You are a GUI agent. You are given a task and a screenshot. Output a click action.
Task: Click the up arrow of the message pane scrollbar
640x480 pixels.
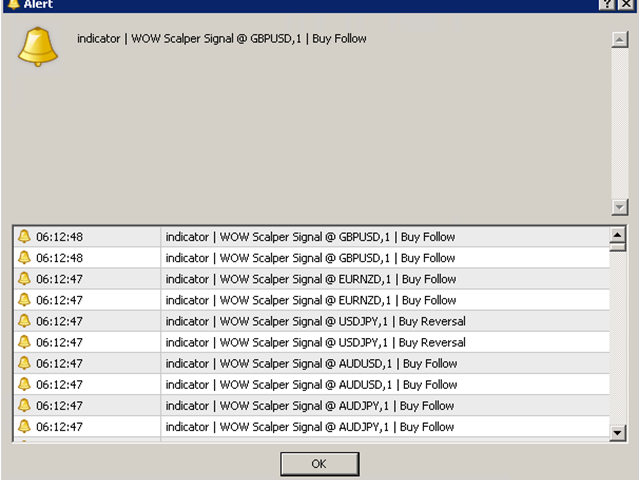pyautogui.click(x=620, y=40)
